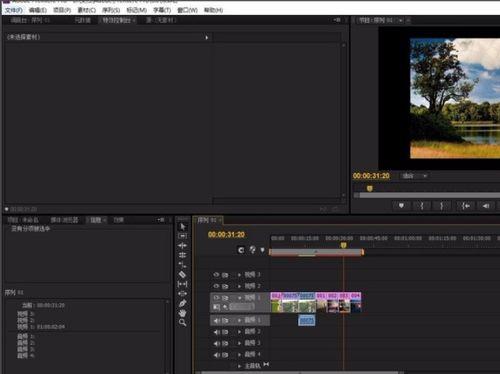Toggle eye visibility for Video 2 track

(216, 286)
